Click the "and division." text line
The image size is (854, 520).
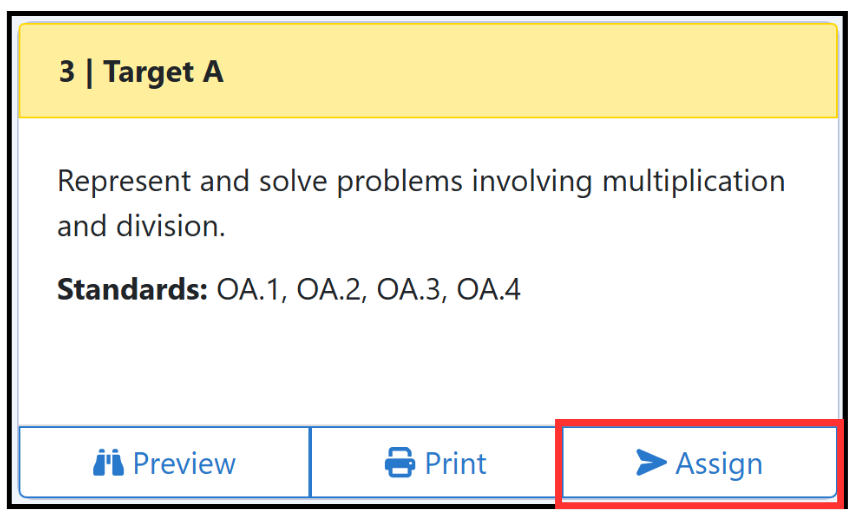tap(141, 226)
